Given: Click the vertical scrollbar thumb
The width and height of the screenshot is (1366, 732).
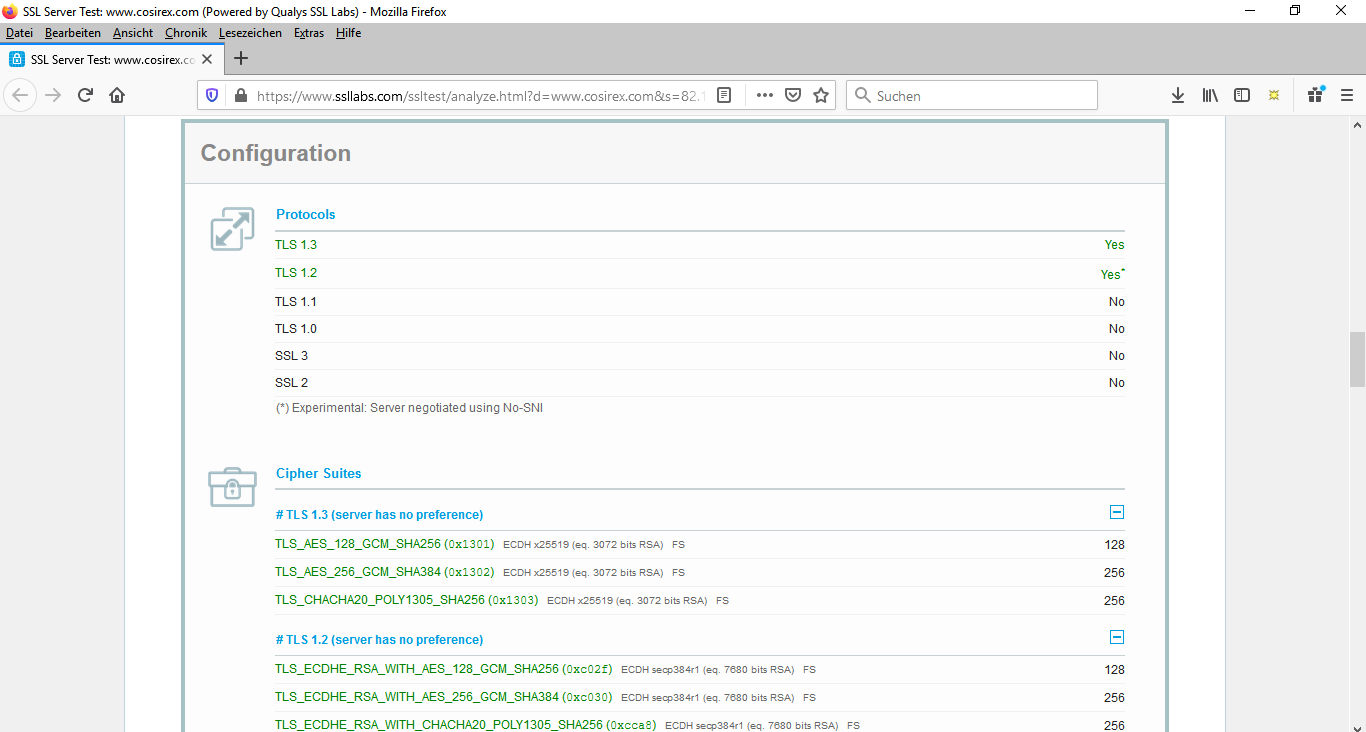Looking at the screenshot, I should pos(1357,359).
